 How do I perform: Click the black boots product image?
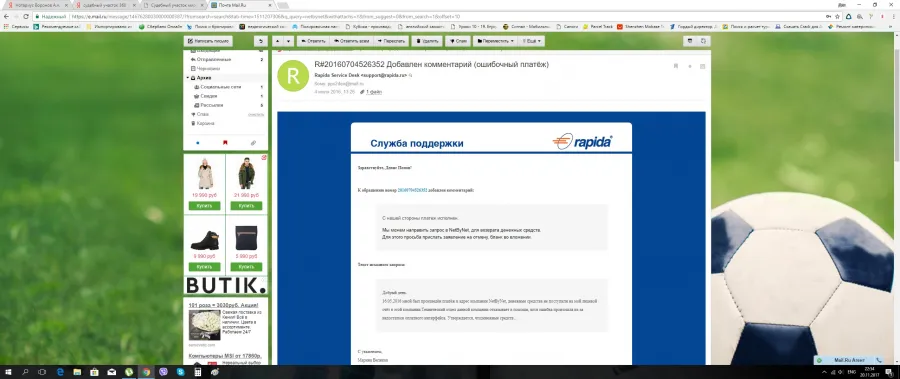tap(204, 239)
